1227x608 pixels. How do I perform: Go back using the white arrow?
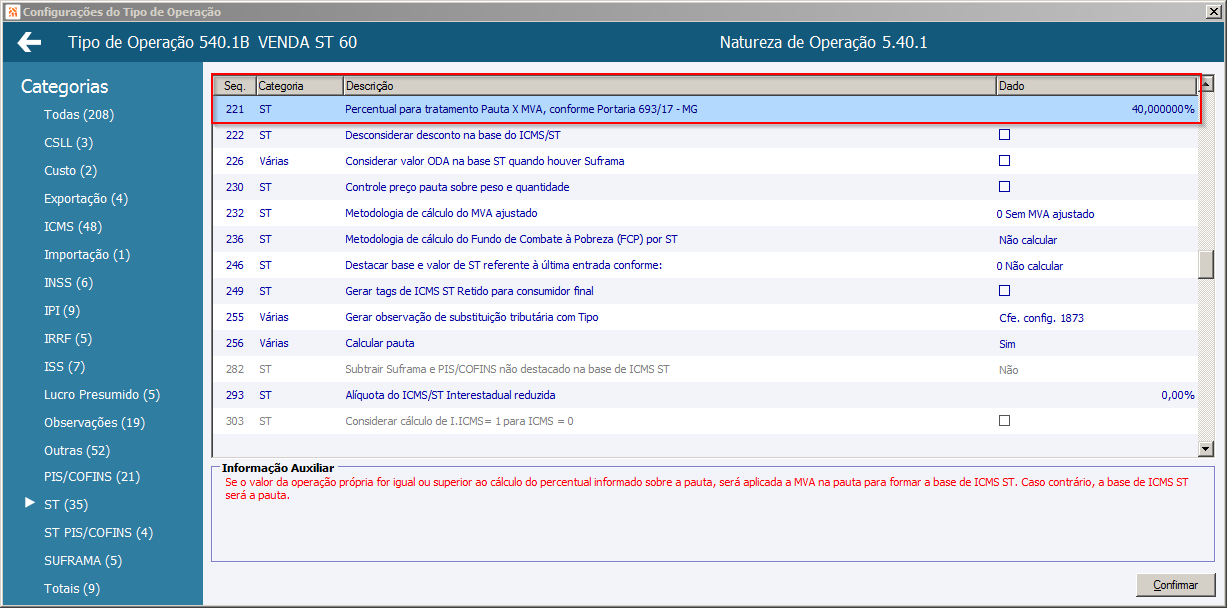[30, 42]
